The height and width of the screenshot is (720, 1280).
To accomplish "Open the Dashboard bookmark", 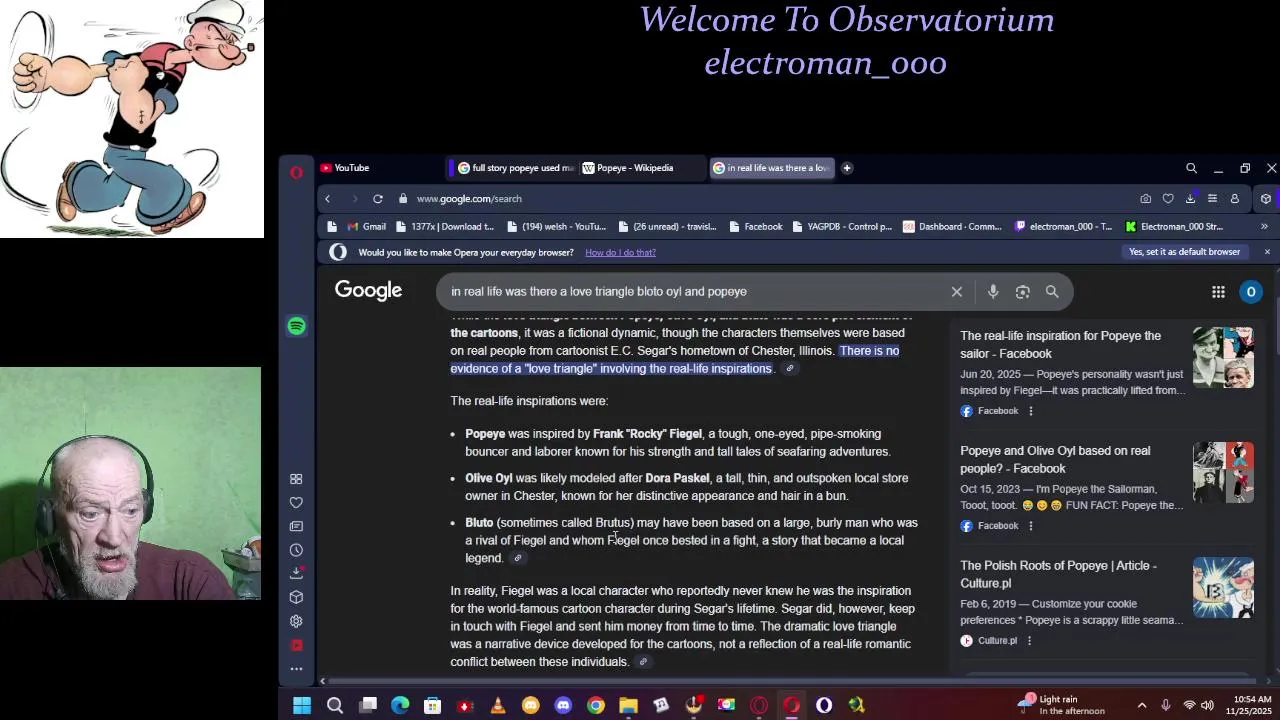I will coord(952,227).
